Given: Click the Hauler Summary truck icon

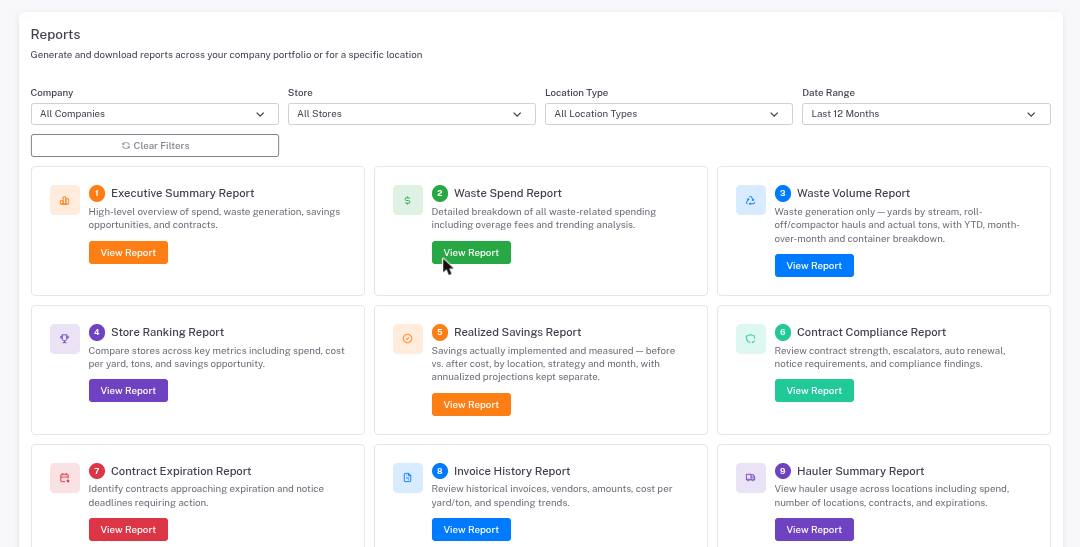Looking at the screenshot, I should [751, 478].
